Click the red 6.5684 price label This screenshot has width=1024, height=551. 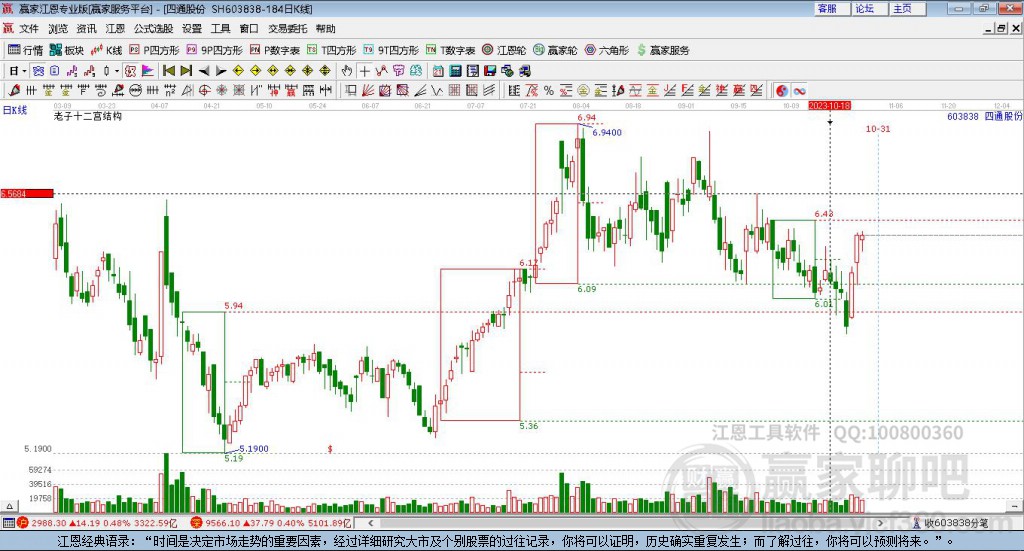click(27, 193)
